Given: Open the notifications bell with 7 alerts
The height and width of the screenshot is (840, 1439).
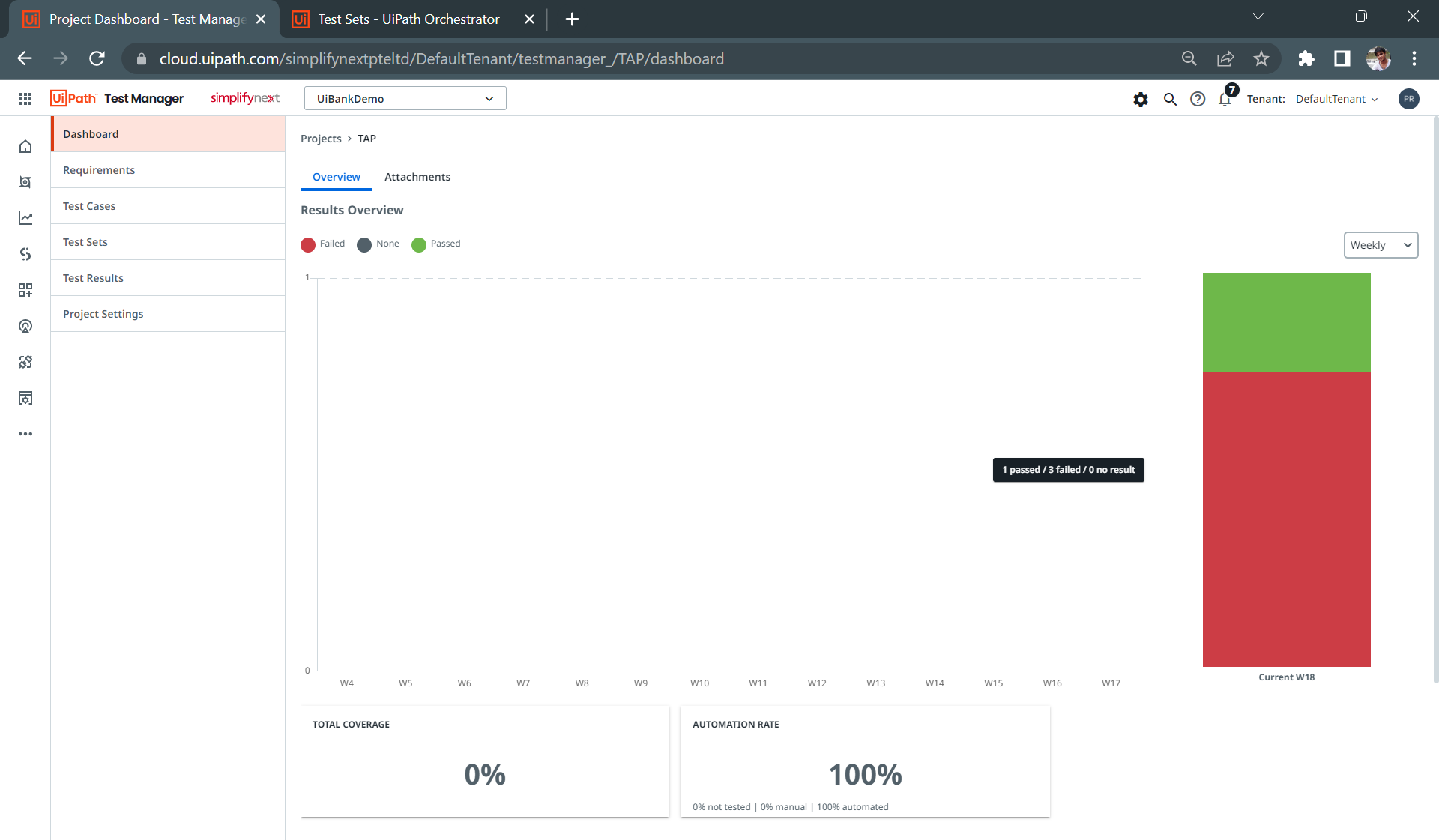Looking at the screenshot, I should point(1225,100).
